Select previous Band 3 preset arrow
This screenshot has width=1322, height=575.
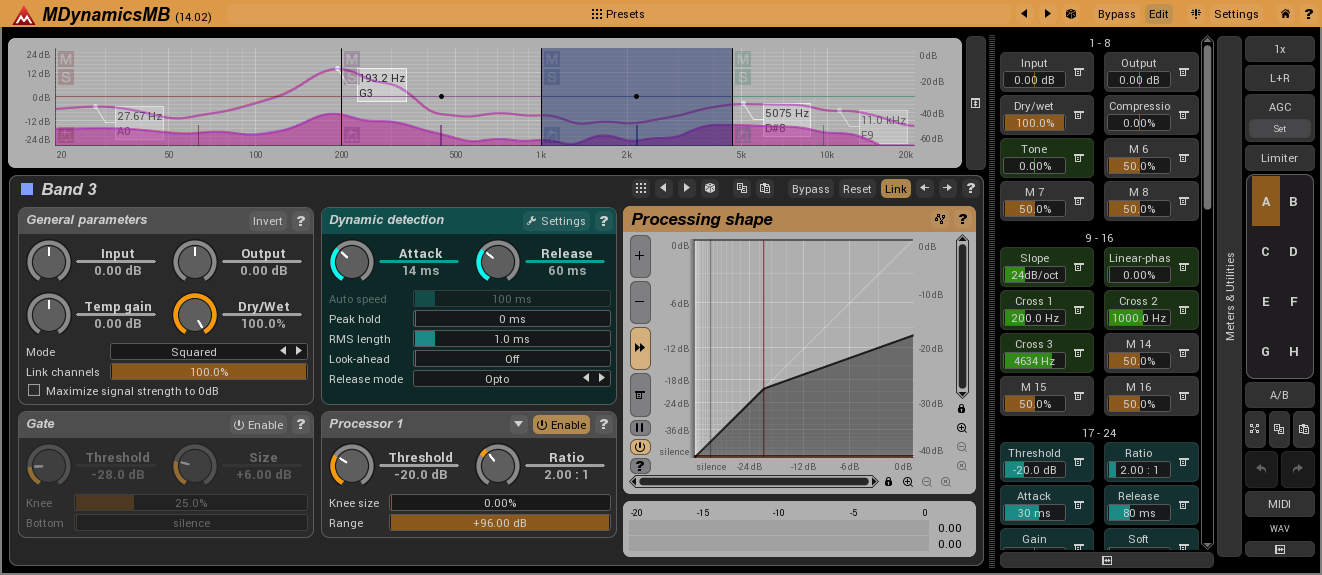click(x=663, y=188)
